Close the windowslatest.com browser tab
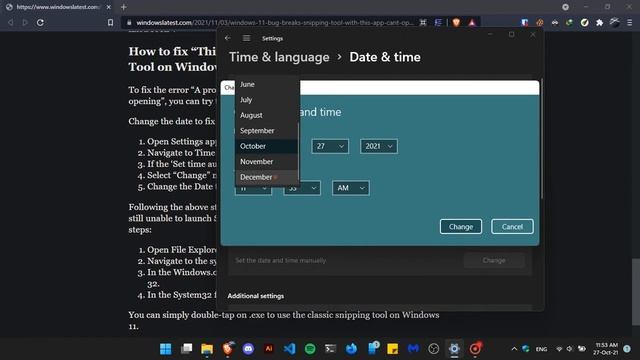 [x=109, y=7]
